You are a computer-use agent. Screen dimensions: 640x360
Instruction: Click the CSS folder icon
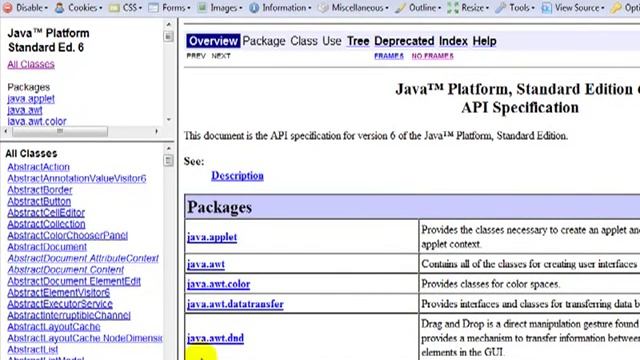coord(114,8)
